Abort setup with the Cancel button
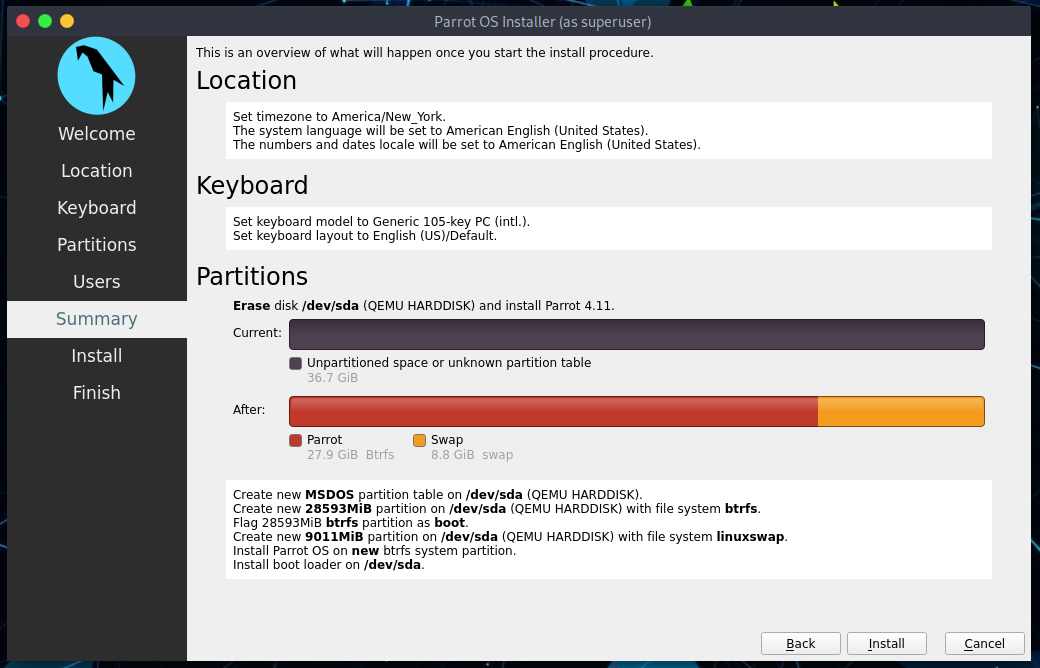 984,643
